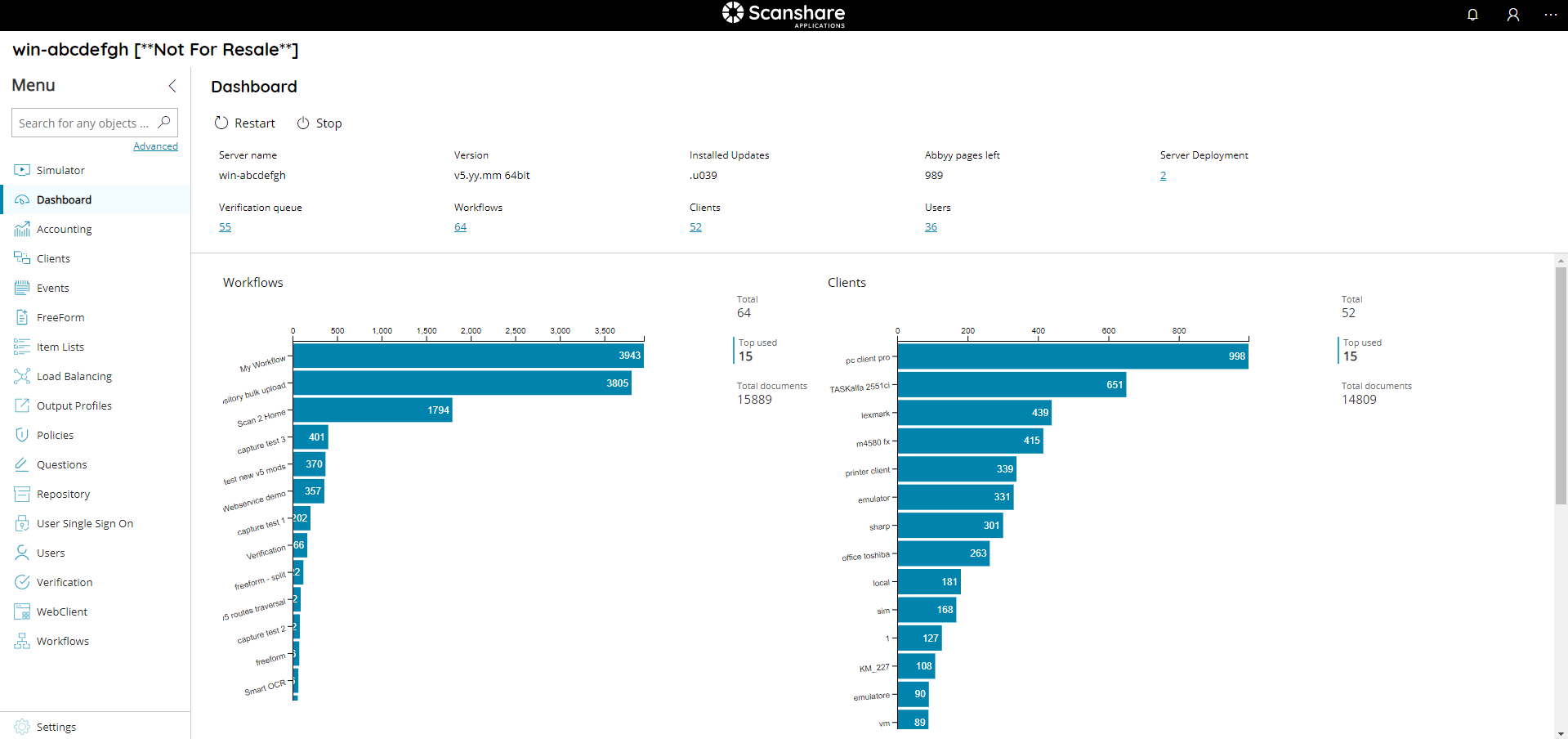Open the ellipsis options menu top right
1568x739 pixels.
point(1552,15)
